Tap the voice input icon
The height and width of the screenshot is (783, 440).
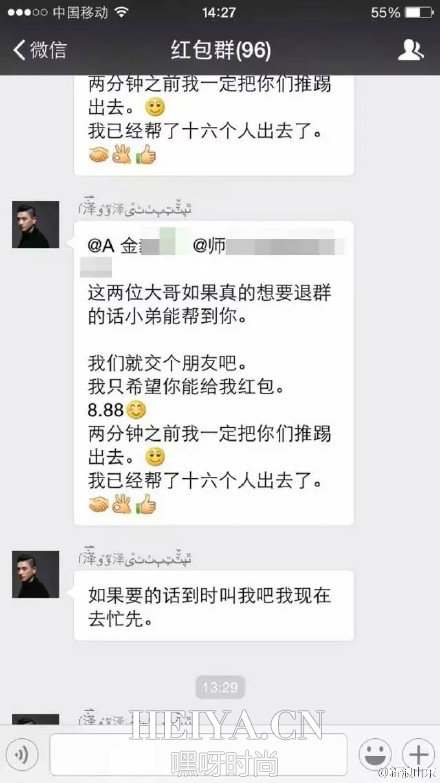[21, 755]
